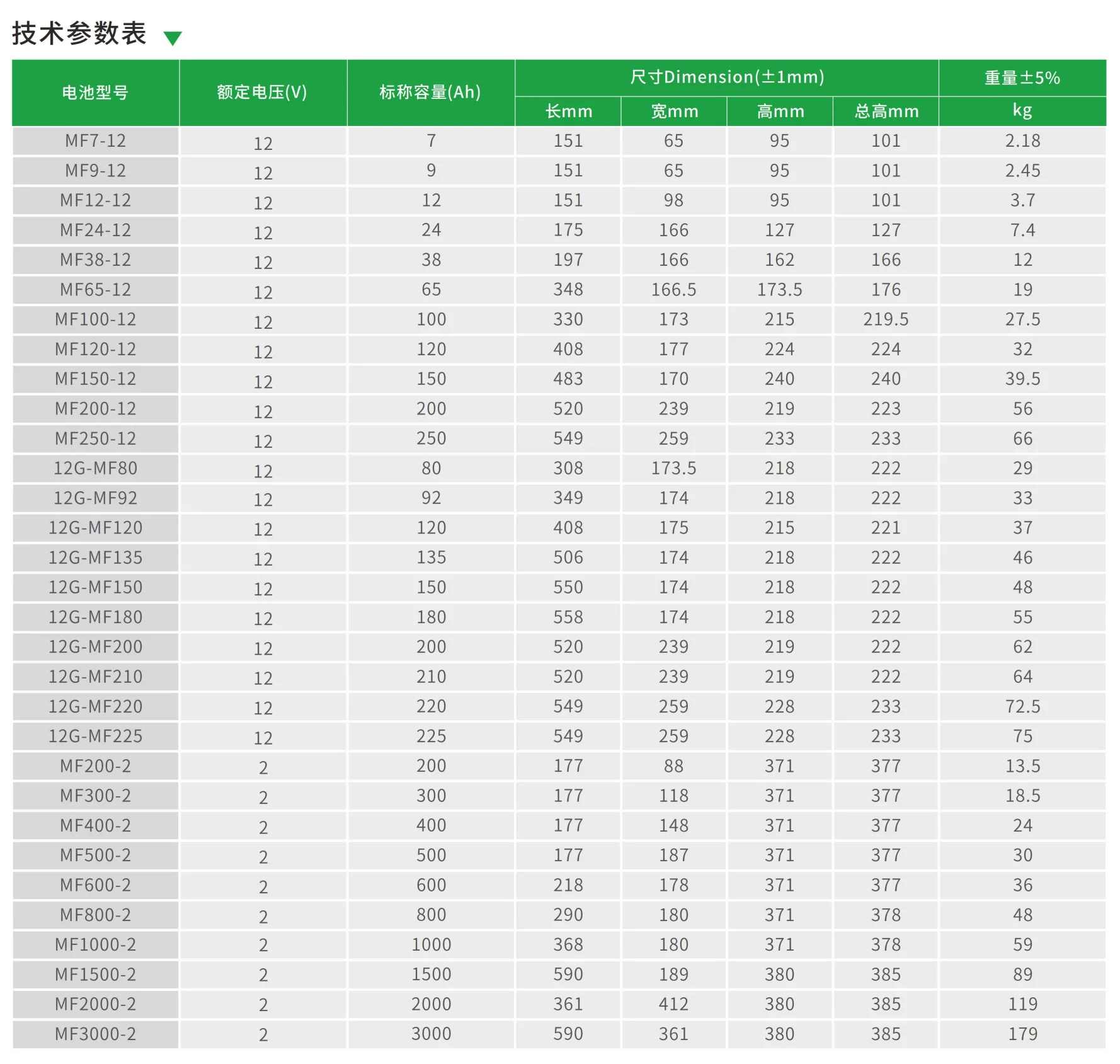1120x1064 pixels.
Task: Click width value 173.5 in 12G-MF80 row
Action: tap(674, 468)
